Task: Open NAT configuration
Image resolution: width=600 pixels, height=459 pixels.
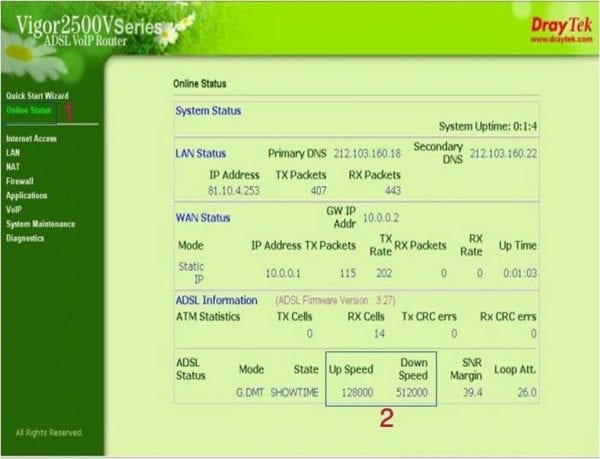Action: 13,166
